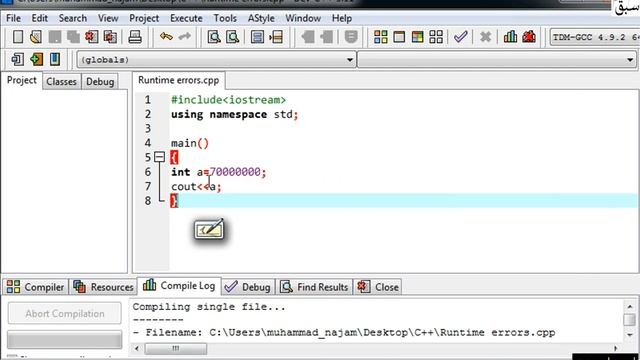Viewport: 640px width, 360px height.
Task: Switch to the Classes side tab
Action: (61, 82)
